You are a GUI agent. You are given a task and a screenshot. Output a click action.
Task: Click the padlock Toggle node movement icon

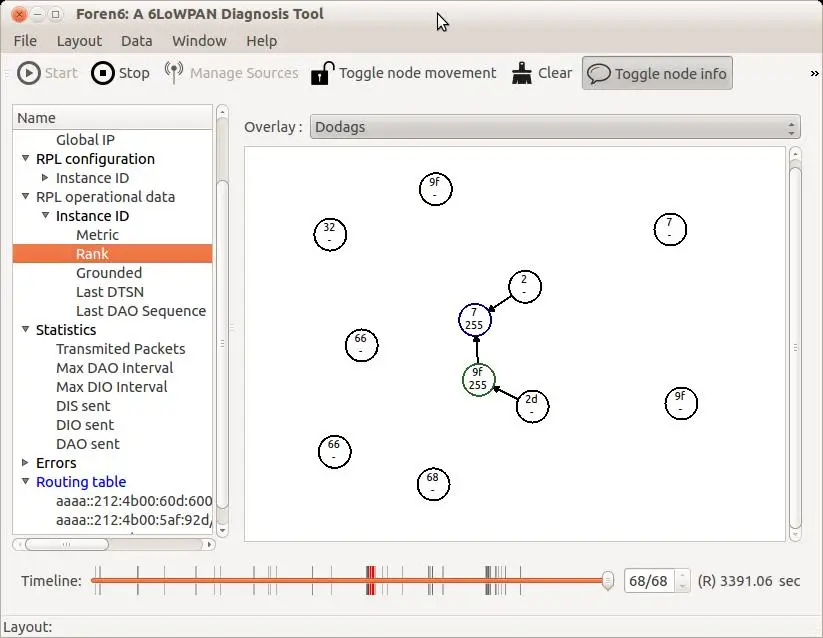[x=322, y=73]
